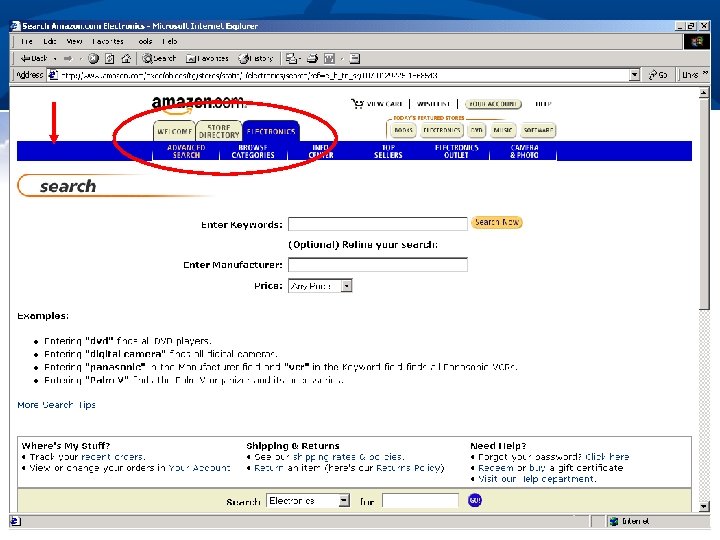Open the DVD featured store button
This screenshot has width=720, height=540.
point(477,130)
